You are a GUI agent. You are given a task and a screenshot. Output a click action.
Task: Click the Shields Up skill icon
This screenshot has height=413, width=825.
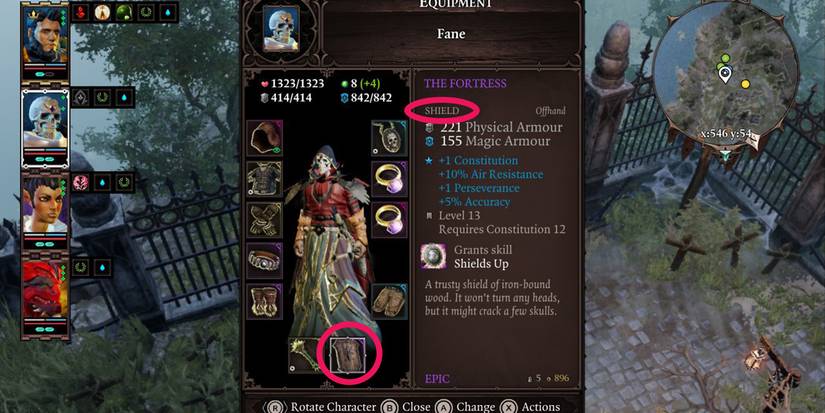(434, 256)
